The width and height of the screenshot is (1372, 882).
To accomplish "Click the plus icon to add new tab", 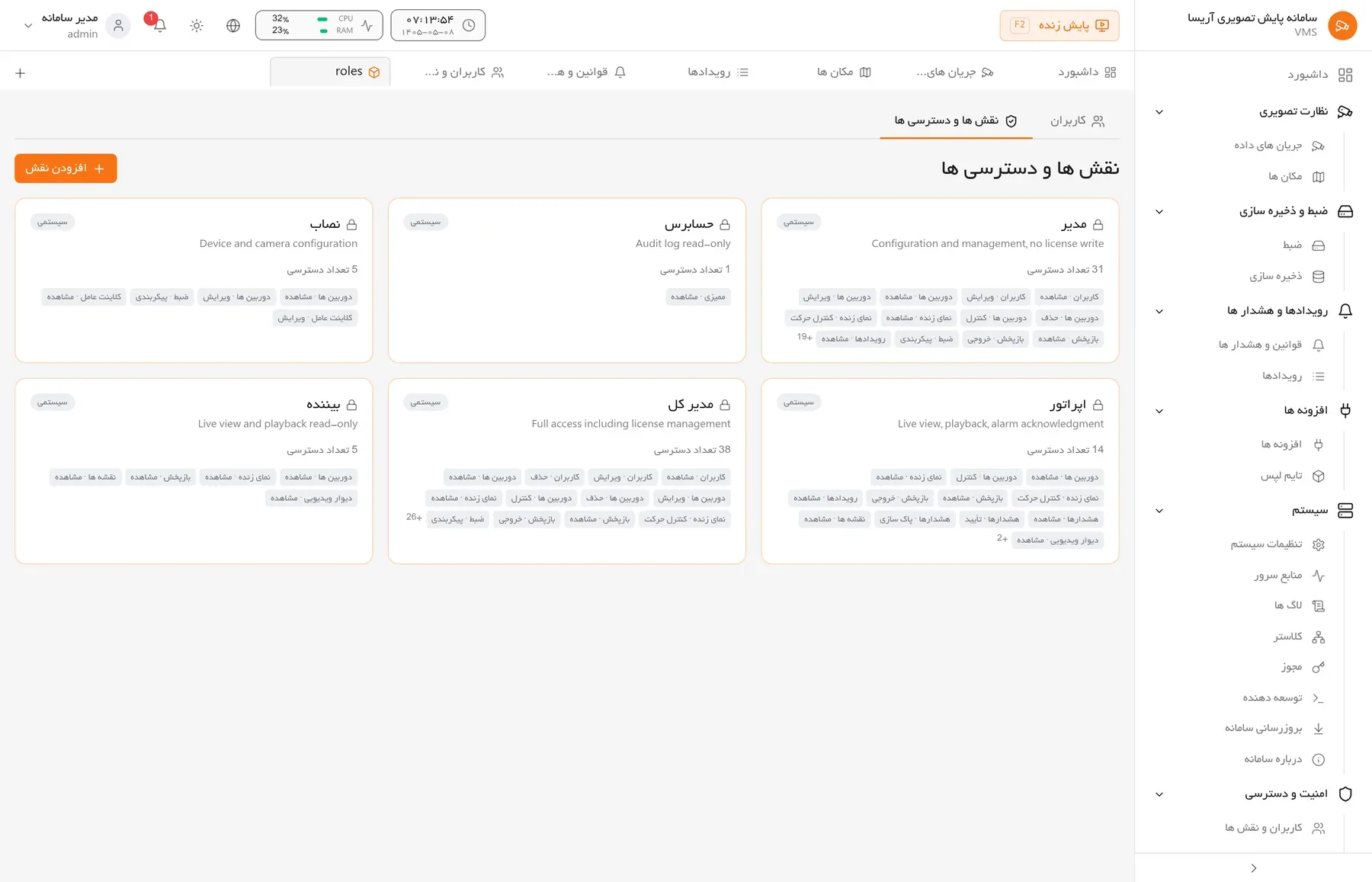I will pyautogui.click(x=21, y=73).
